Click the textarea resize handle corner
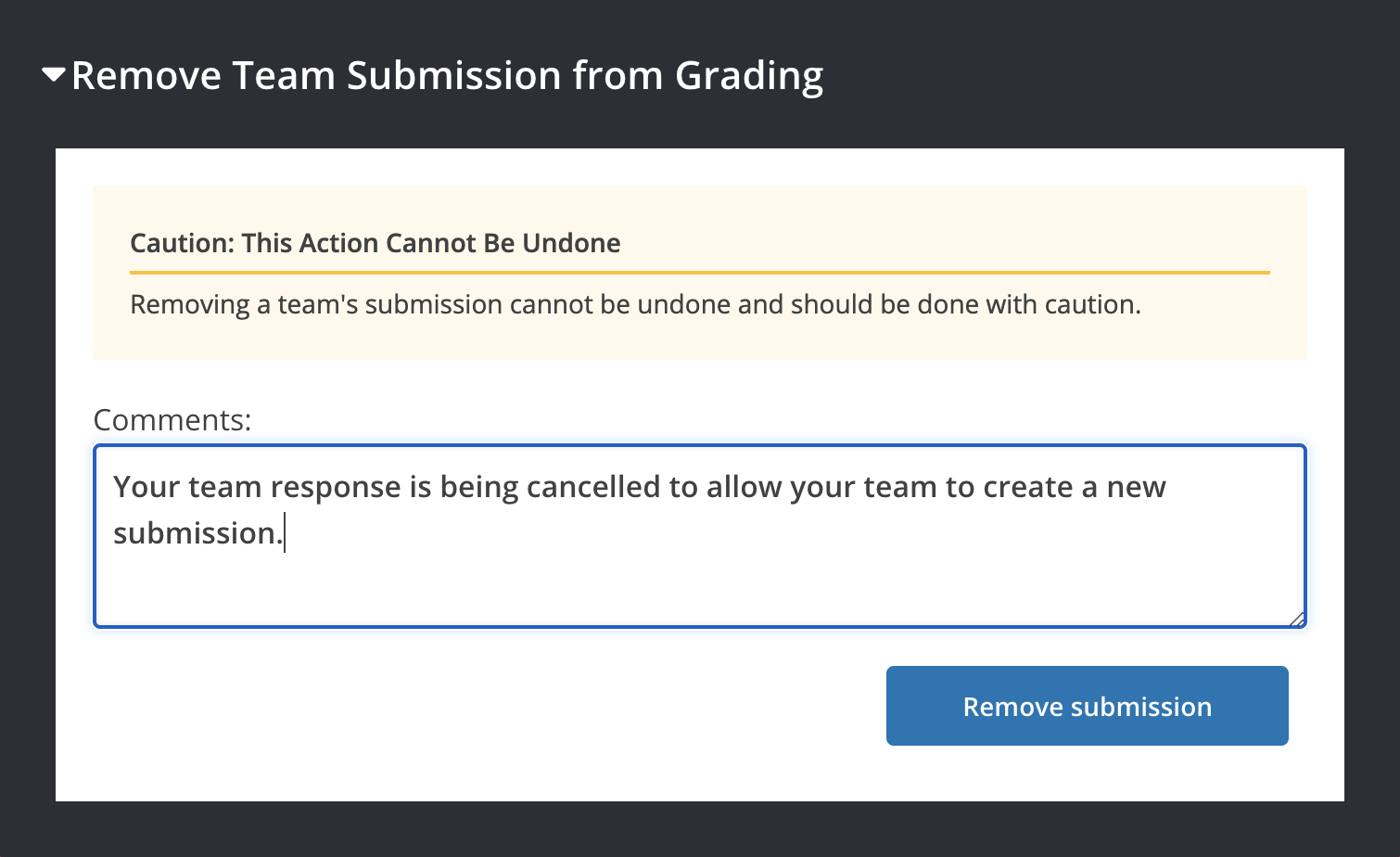This screenshot has height=857, width=1400. point(1296,619)
